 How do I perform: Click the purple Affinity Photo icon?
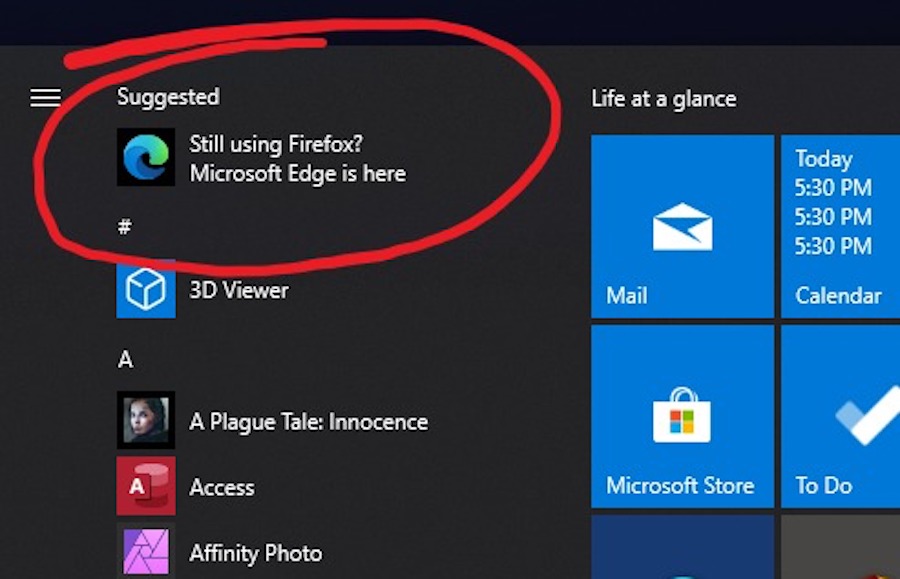(146, 552)
